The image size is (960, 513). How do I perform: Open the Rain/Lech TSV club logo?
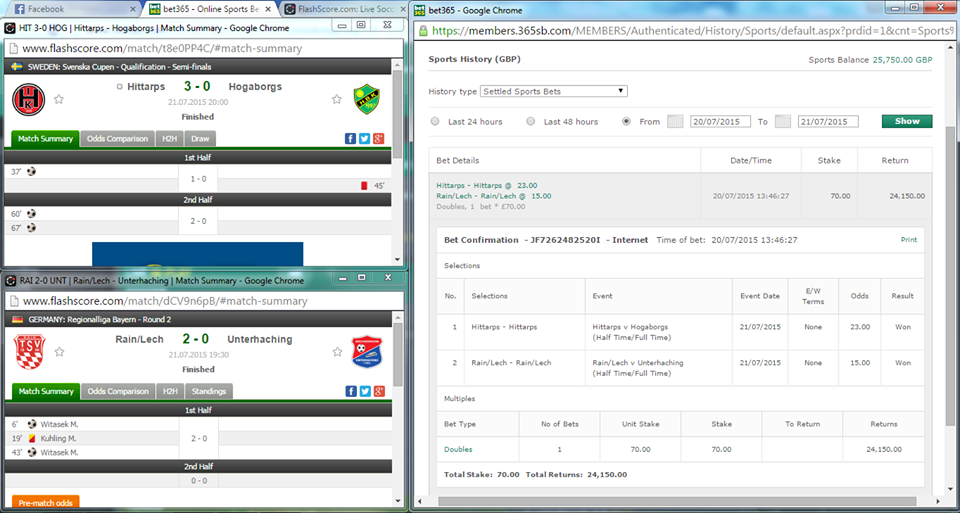click(x=29, y=352)
